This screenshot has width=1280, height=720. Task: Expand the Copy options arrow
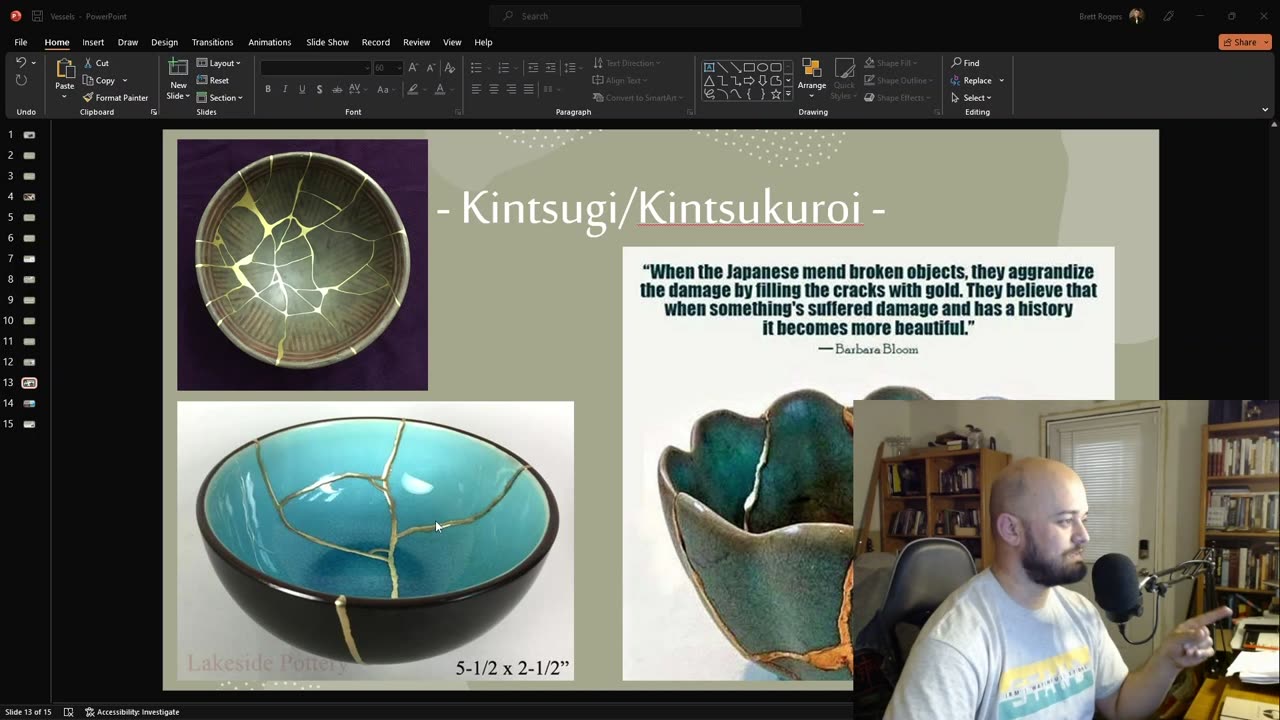coord(125,80)
